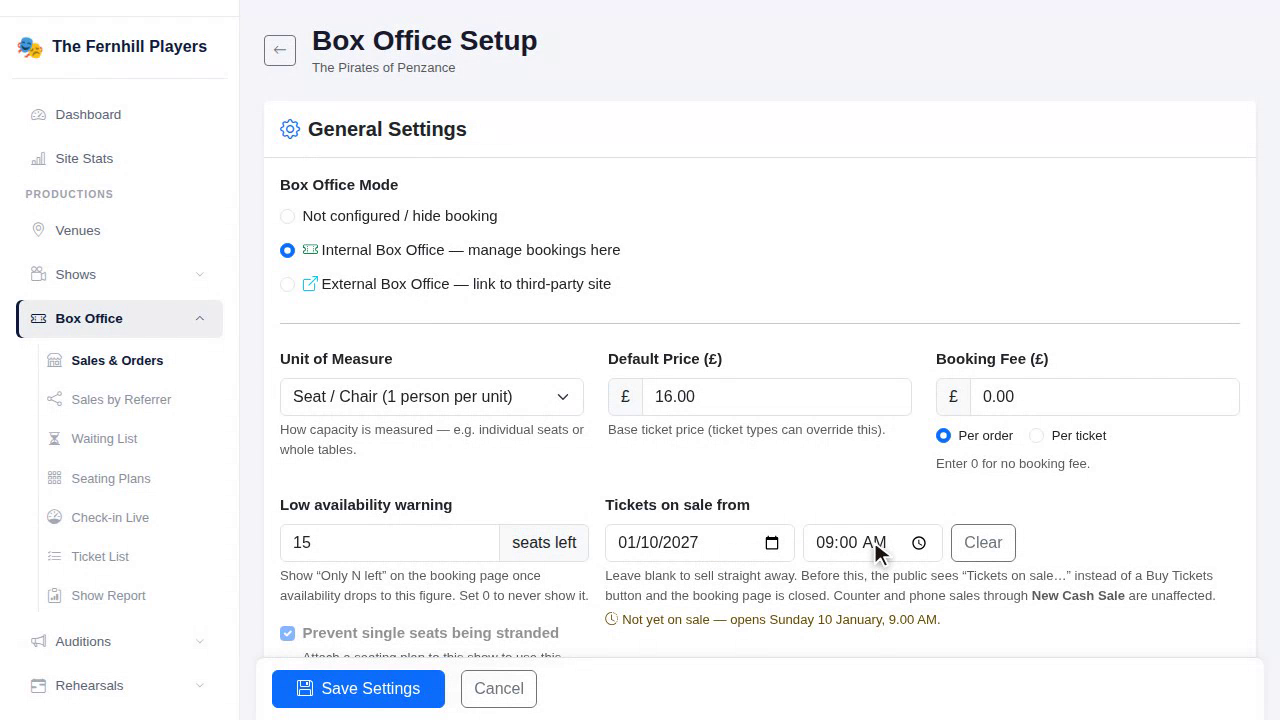Go to Venues page
Viewport: 1280px width, 720px height.
click(x=119, y=230)
